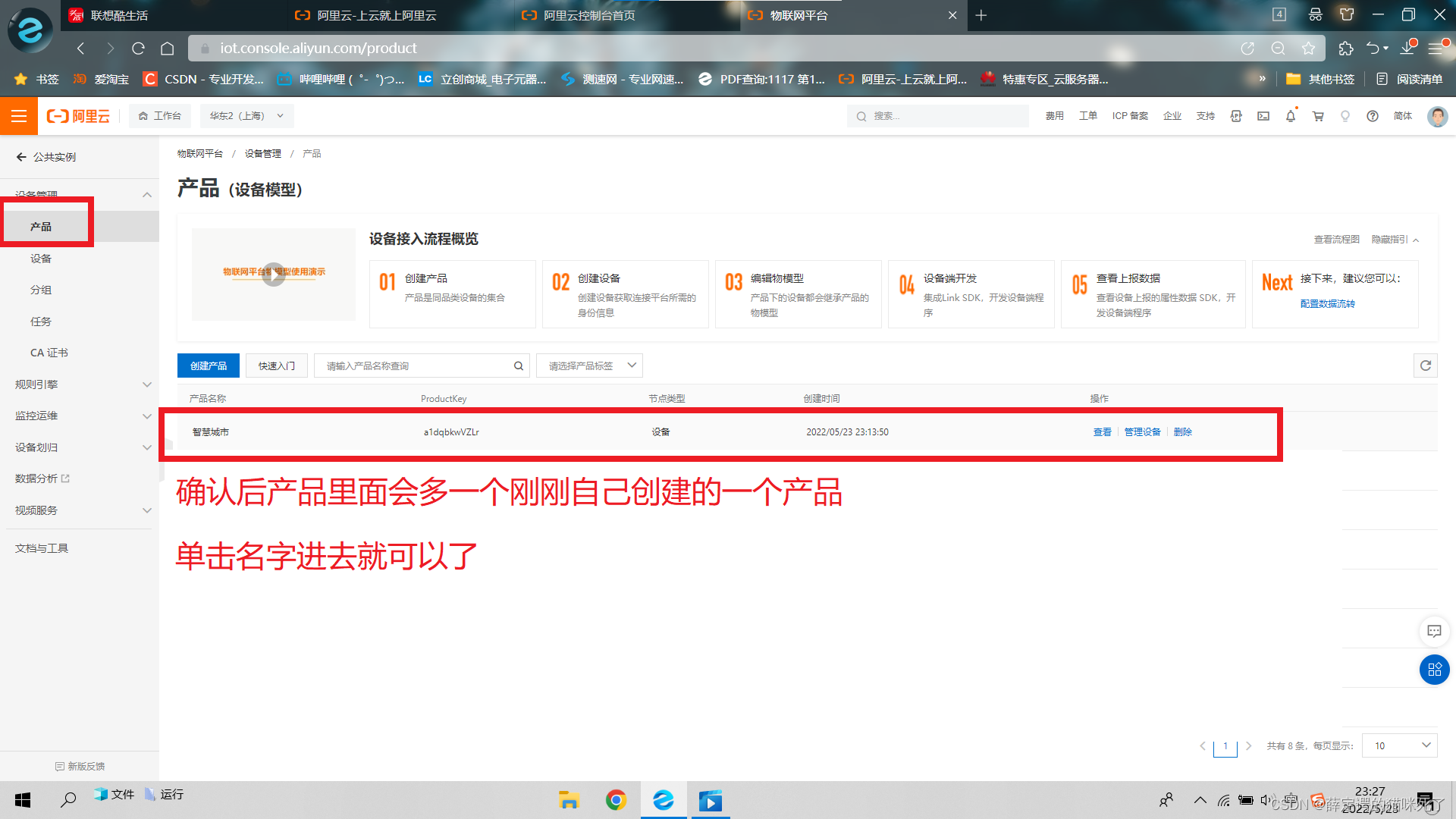Bookmark this page with the star icon
The height and width of the screenshot is (819, 1456).
pyautogui.click(x=1308, y=49)
